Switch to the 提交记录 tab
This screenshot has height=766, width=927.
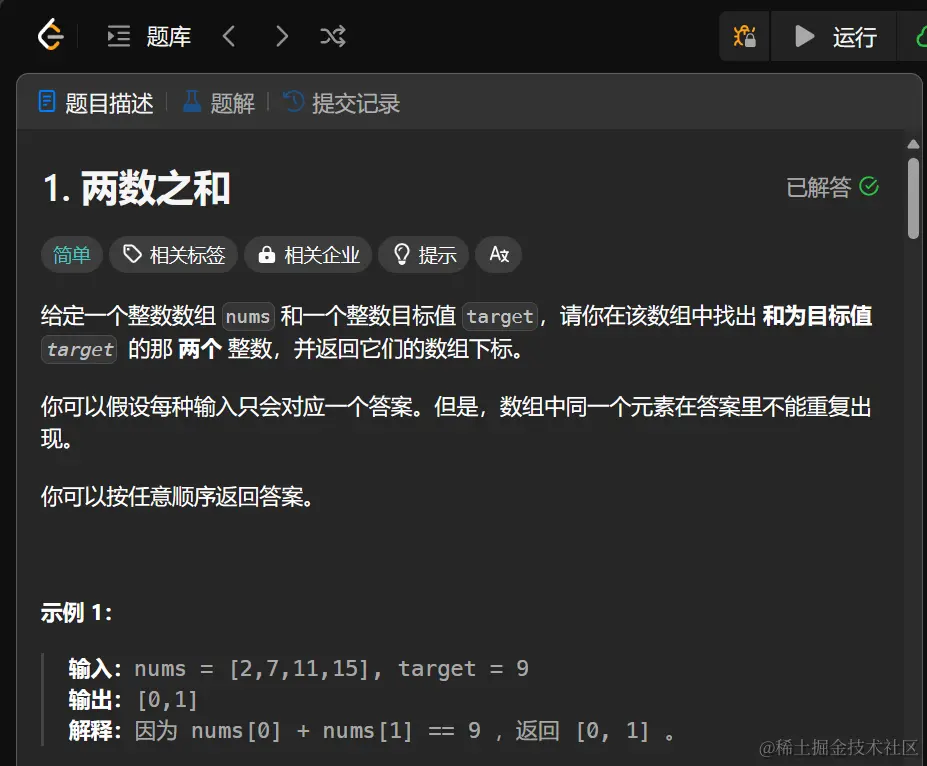click(341, 103)
